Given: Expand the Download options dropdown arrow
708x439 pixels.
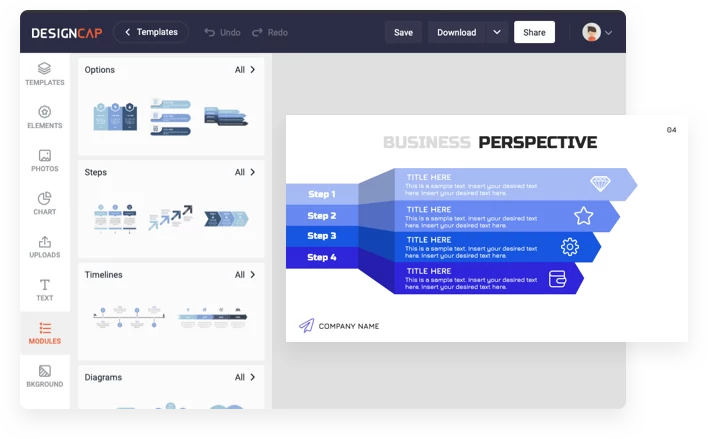Looking at the screenshot, I should click(x=497, y=32).
